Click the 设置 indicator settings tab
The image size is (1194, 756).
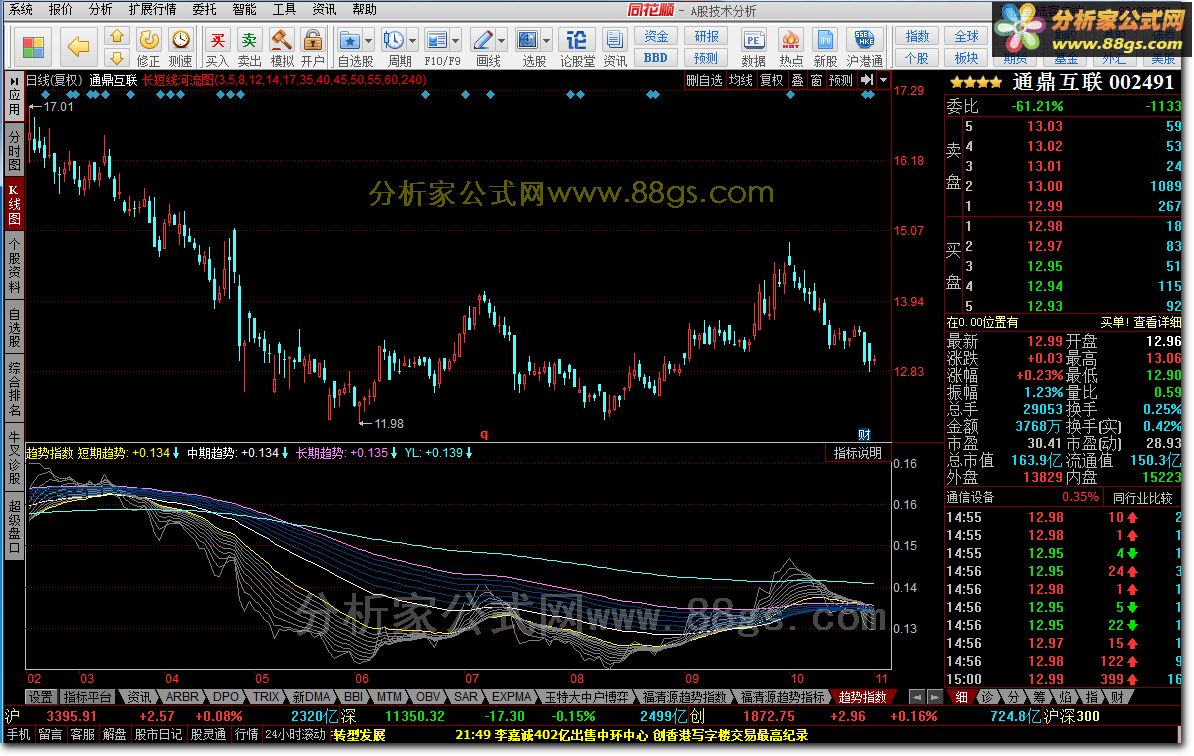(40, 697)
